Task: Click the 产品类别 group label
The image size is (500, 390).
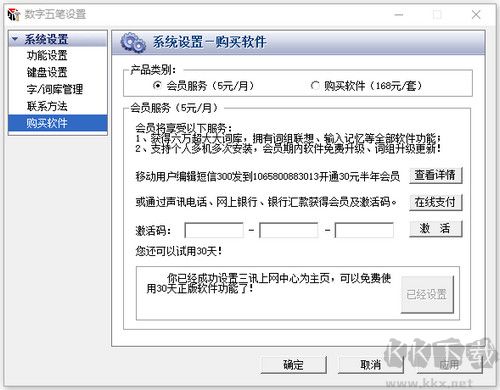Action: [153, 70]
